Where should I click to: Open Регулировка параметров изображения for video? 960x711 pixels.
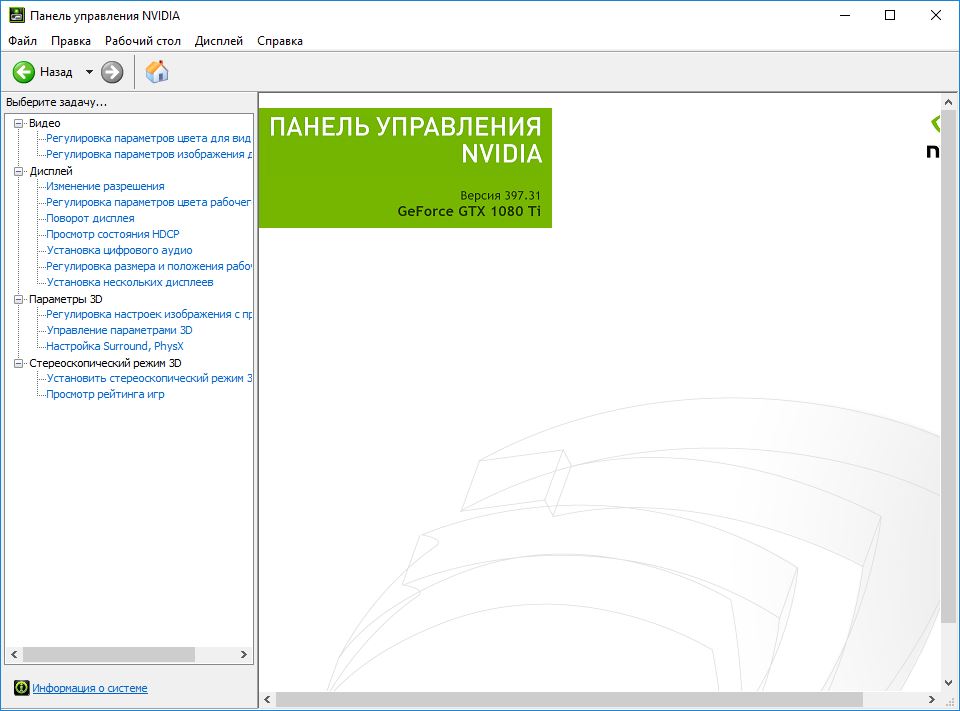pos(149,154)
